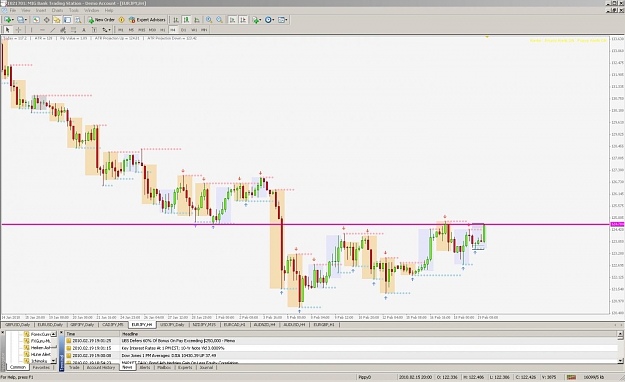
Task: Switch chart to M15 timeframe
Action: click(142, 30)
